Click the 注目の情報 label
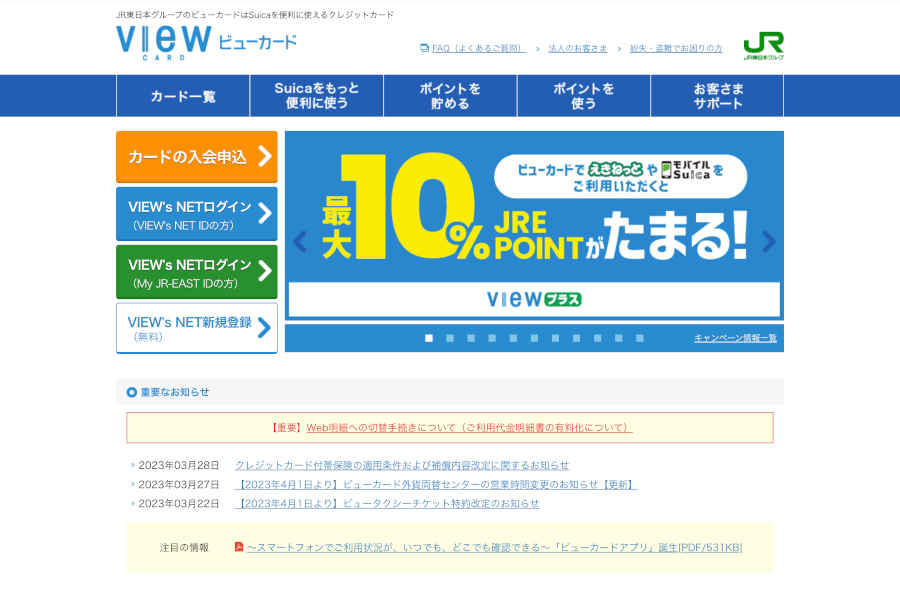 (x=184, y=548)
